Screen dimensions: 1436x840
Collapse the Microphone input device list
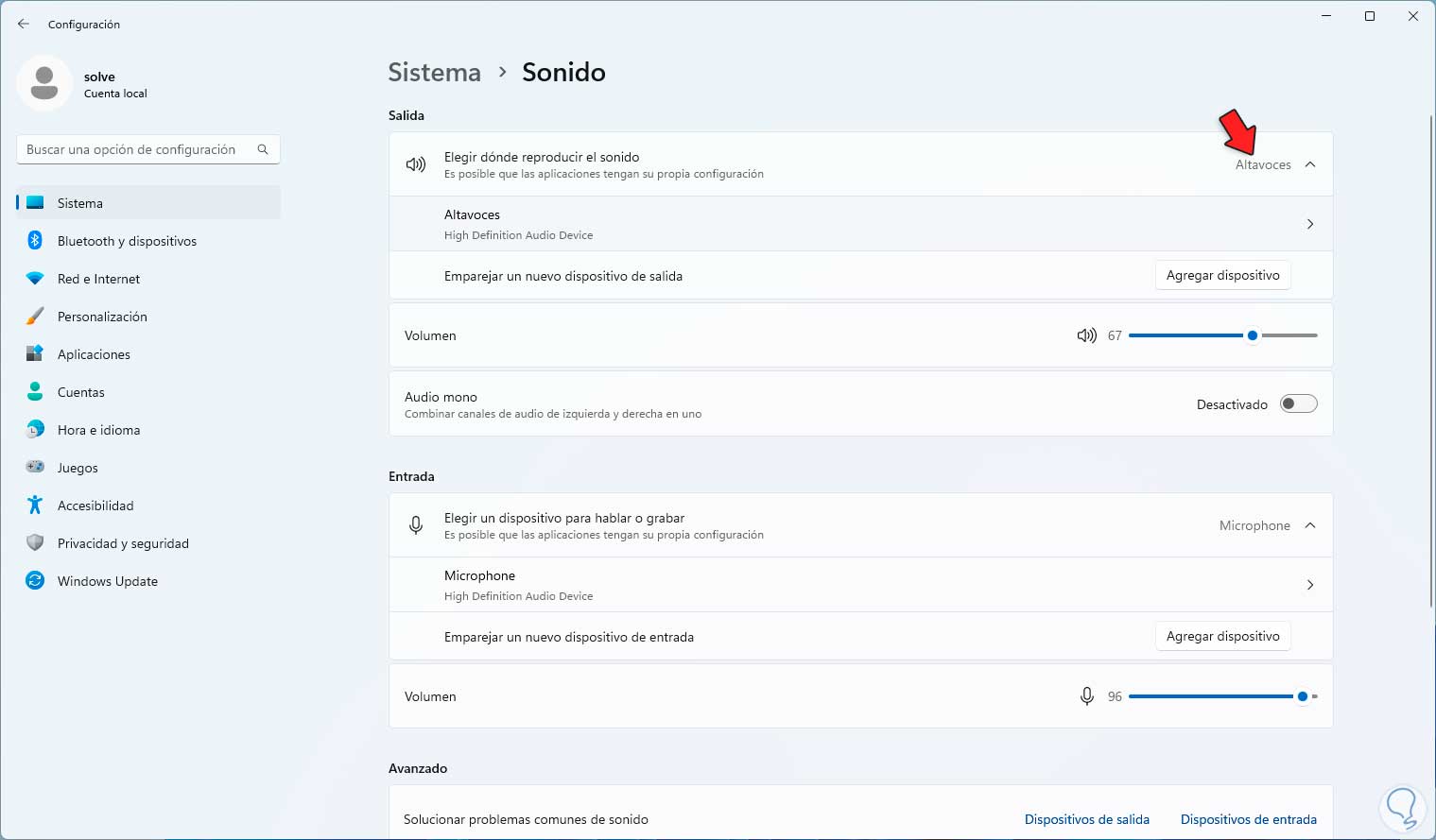pyautogui.click(x=1310, y=525)
